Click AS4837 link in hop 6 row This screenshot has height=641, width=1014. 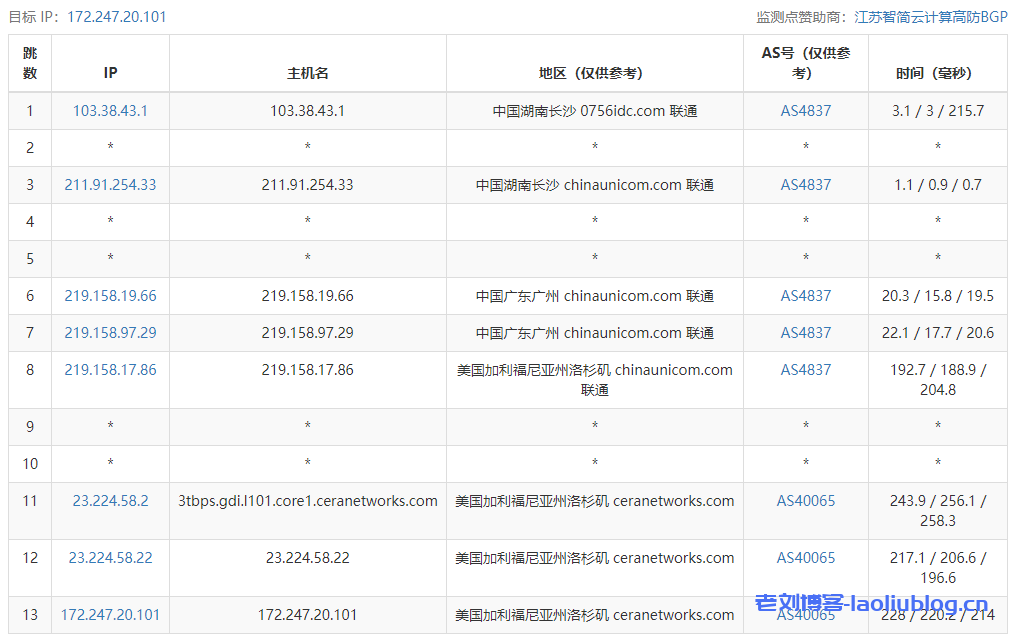[805, 296]
